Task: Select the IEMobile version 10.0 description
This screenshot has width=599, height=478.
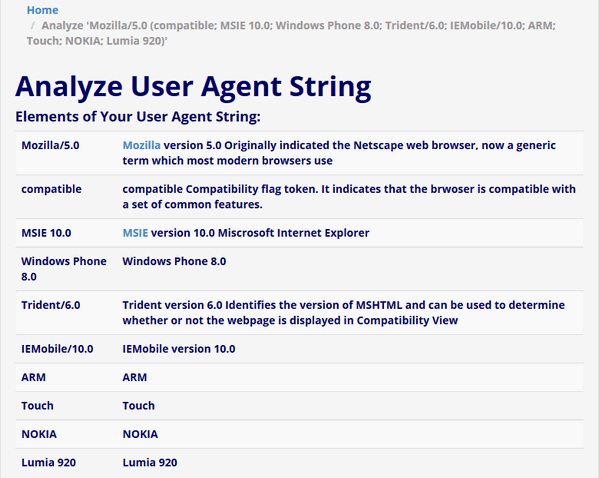Action: click(x=179, y=349)
